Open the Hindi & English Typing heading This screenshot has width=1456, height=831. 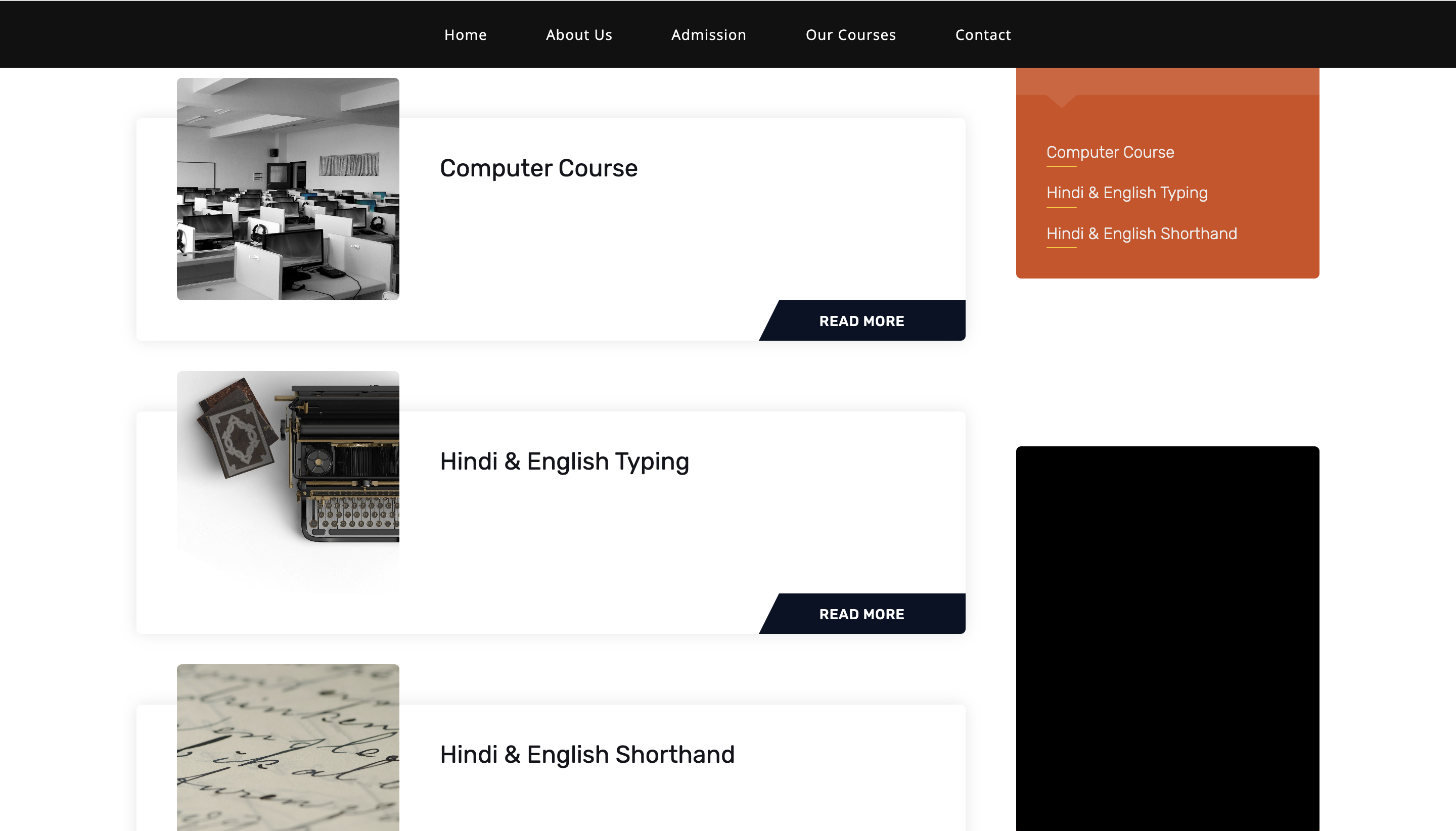coord(564,461)
